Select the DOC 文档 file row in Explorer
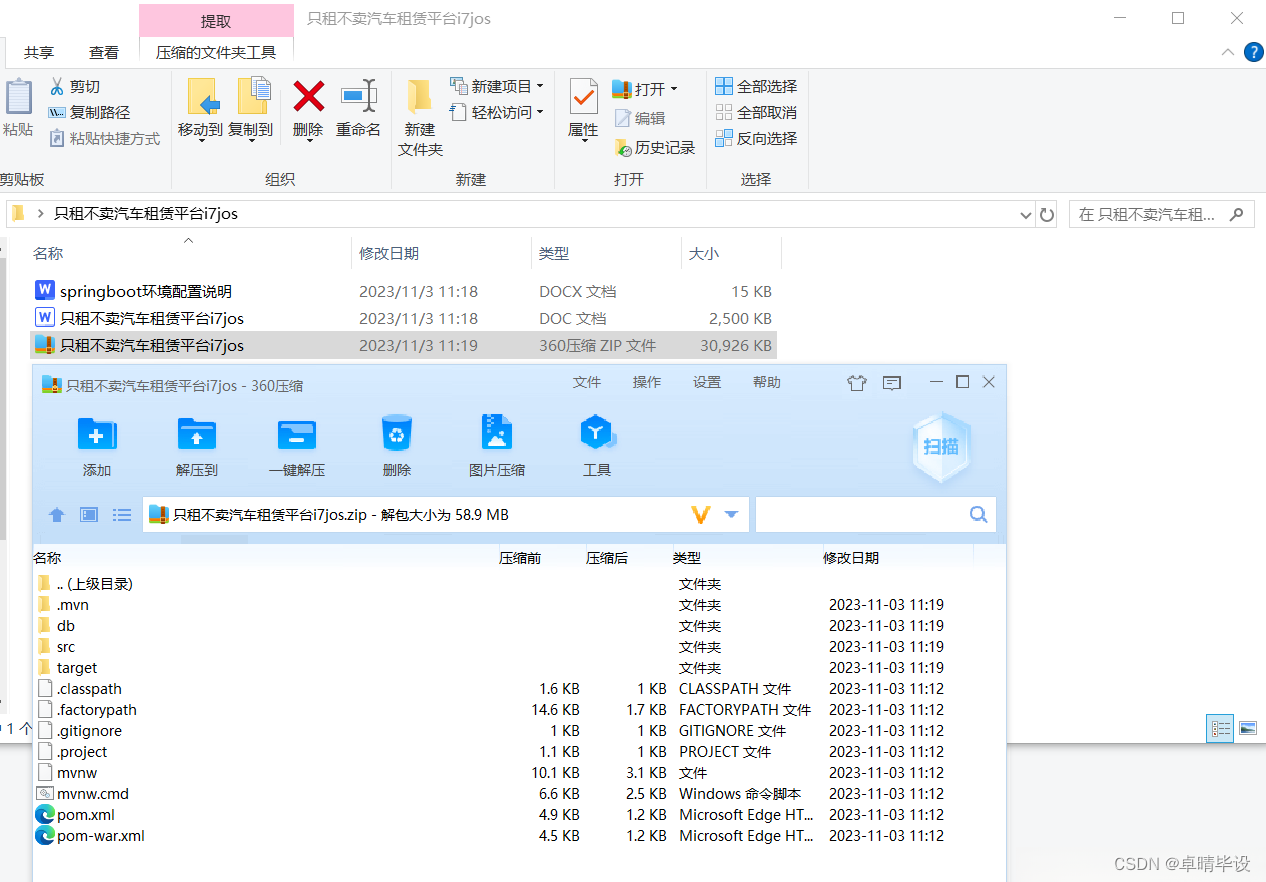 [404, 318]
